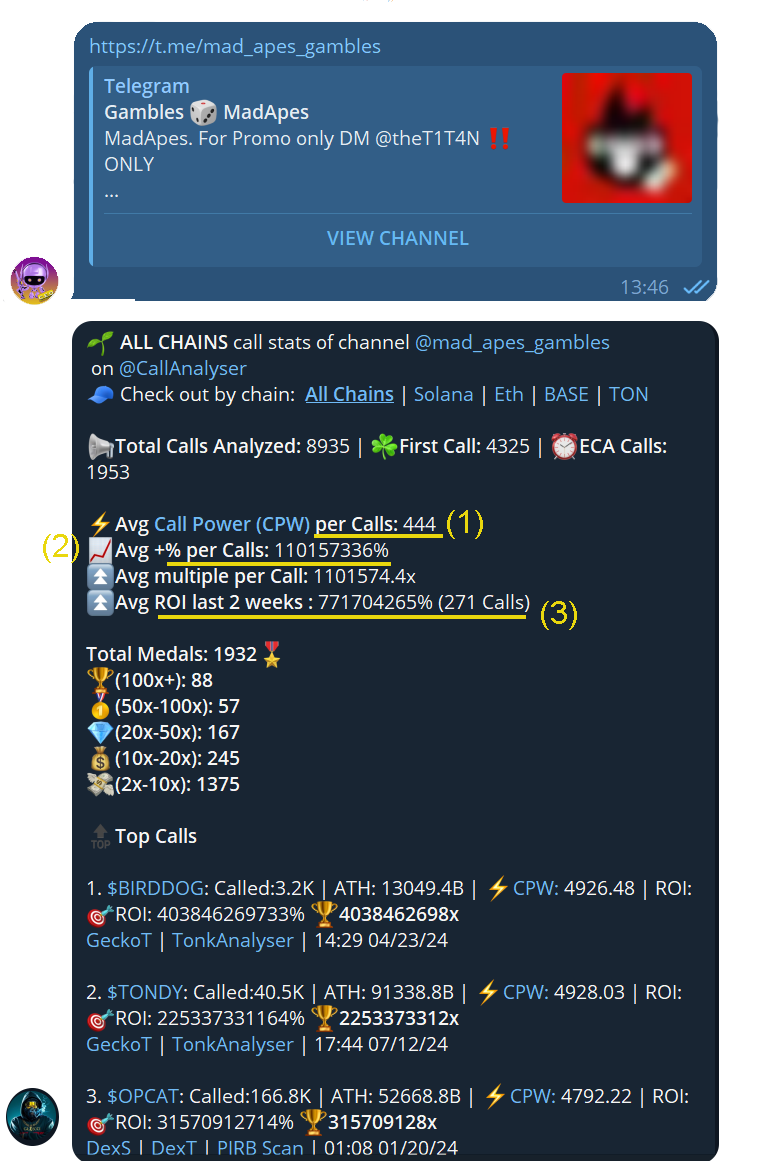Click the double-check read receipt icon
Image resolution: width=783 pixels, height=1161 pixels.
(696, 287)
